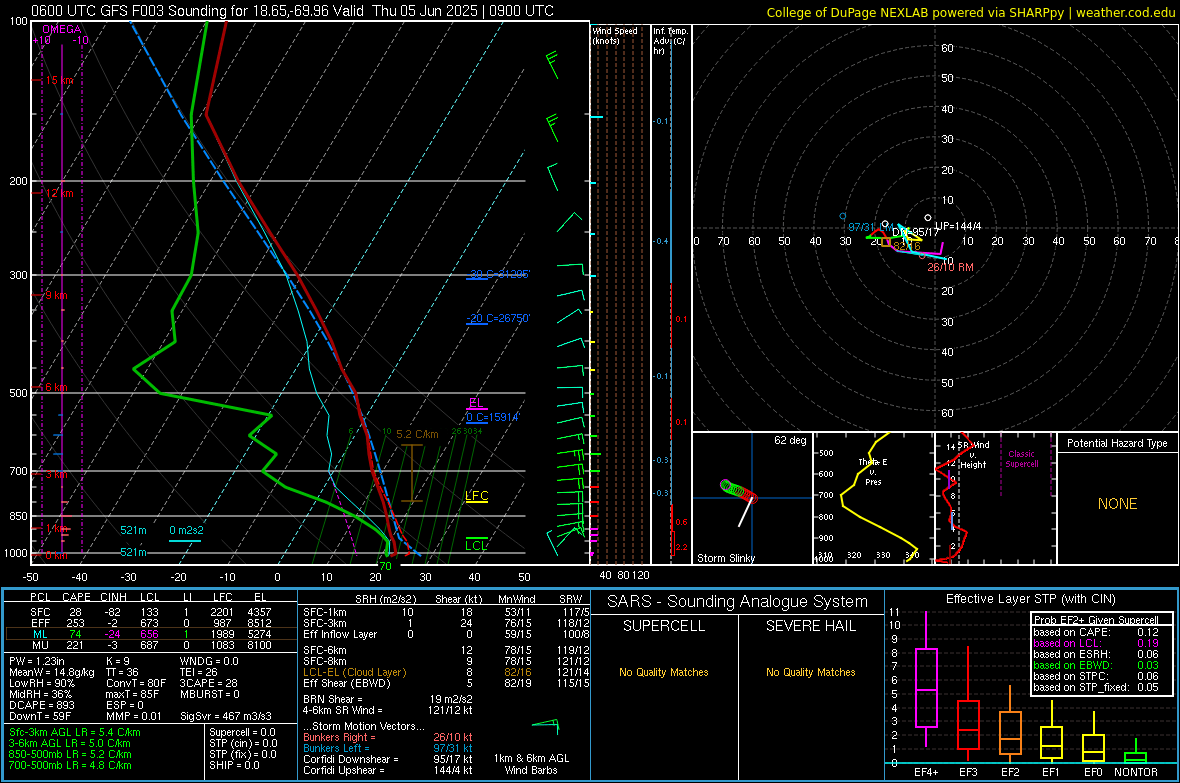Click the ConvT = 80F value
Image resolution: width=1180 pixels, height=783 pixels.
tap(136, 683)
